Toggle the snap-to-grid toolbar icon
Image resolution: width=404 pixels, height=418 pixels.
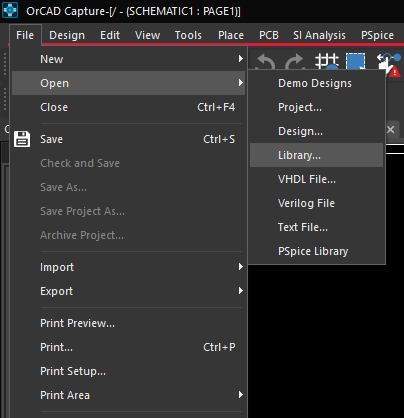[327, 61]
